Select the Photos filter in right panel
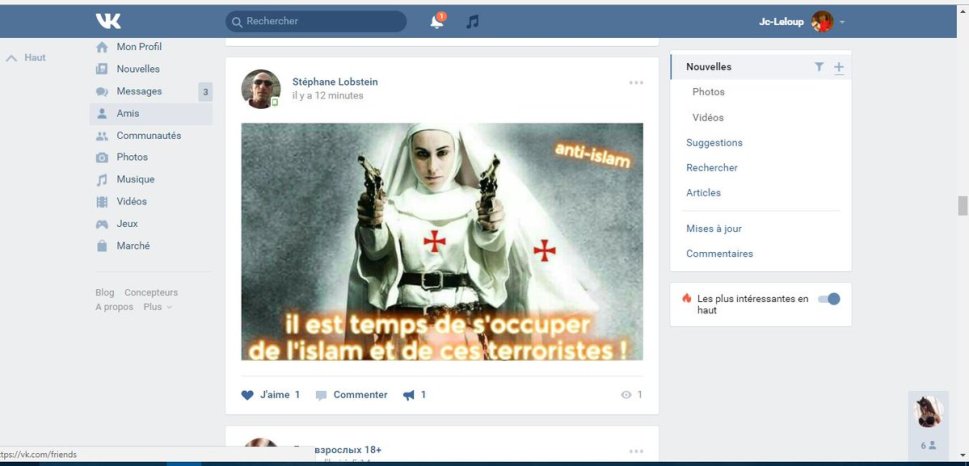Image resolution: width=969 pixels, height=466 pixels. (708, 92)
